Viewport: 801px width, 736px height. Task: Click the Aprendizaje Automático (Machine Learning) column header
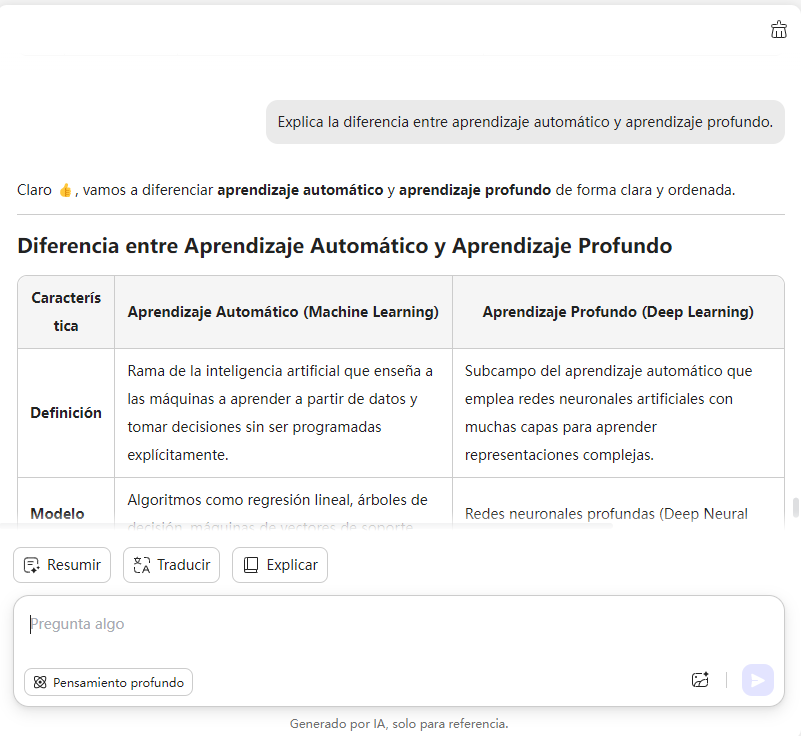[x=283, y=312]
